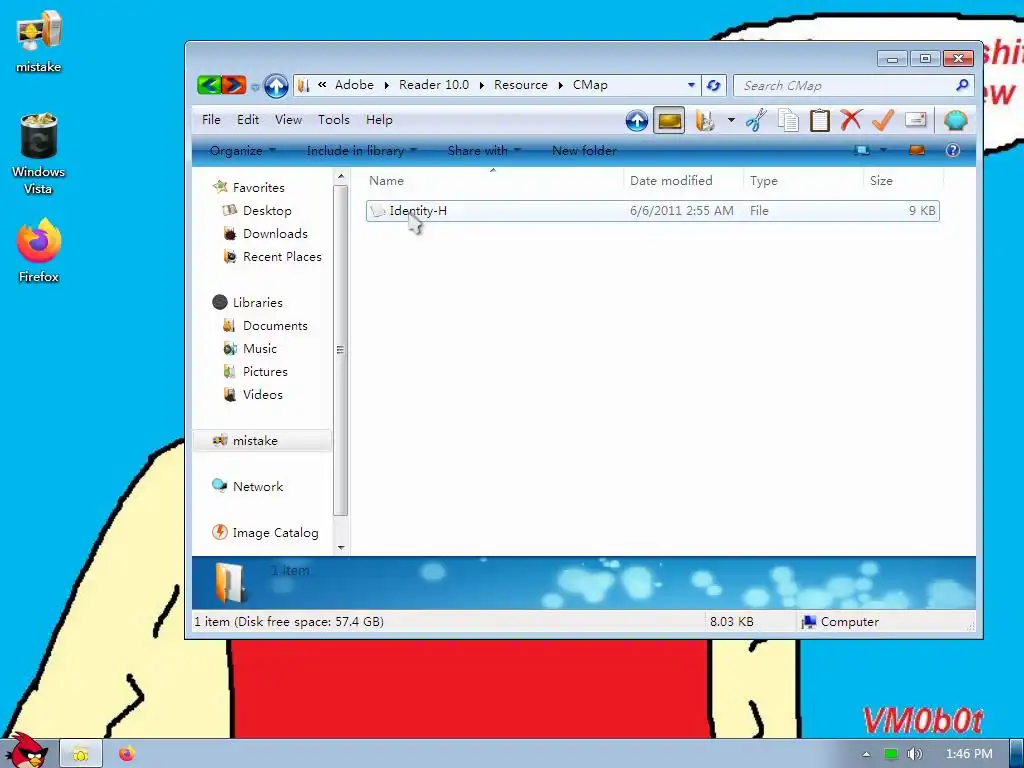Click the blue Up arrow beside the address bar

(x=276, y=86)
